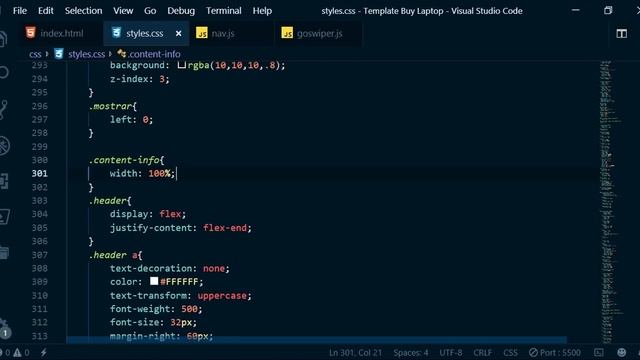Click Ln 301, Col 21 status item
Screen dimensions: 640x360
click(355, 353)
